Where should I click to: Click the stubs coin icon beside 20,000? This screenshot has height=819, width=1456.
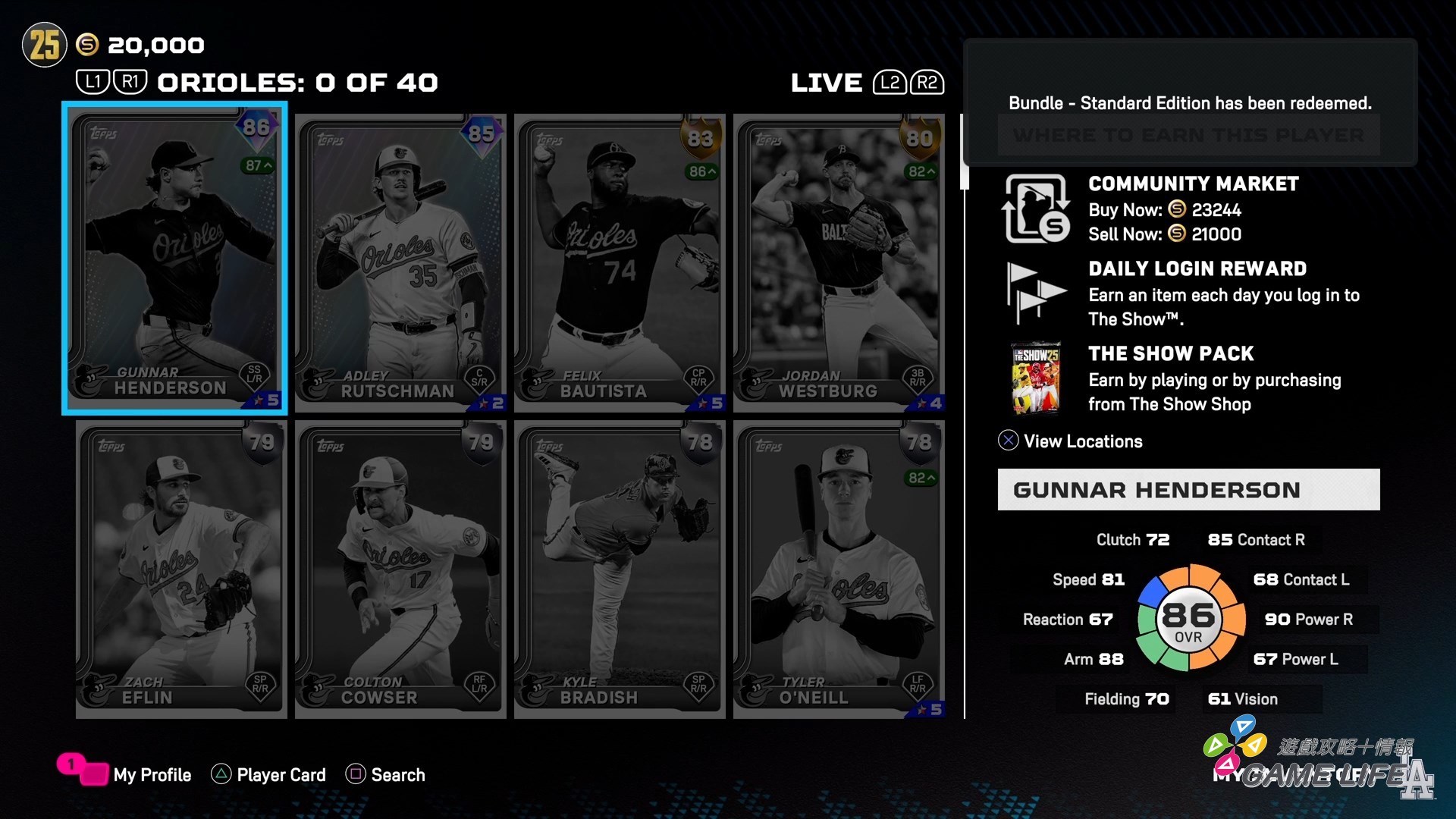click(88, 45)
